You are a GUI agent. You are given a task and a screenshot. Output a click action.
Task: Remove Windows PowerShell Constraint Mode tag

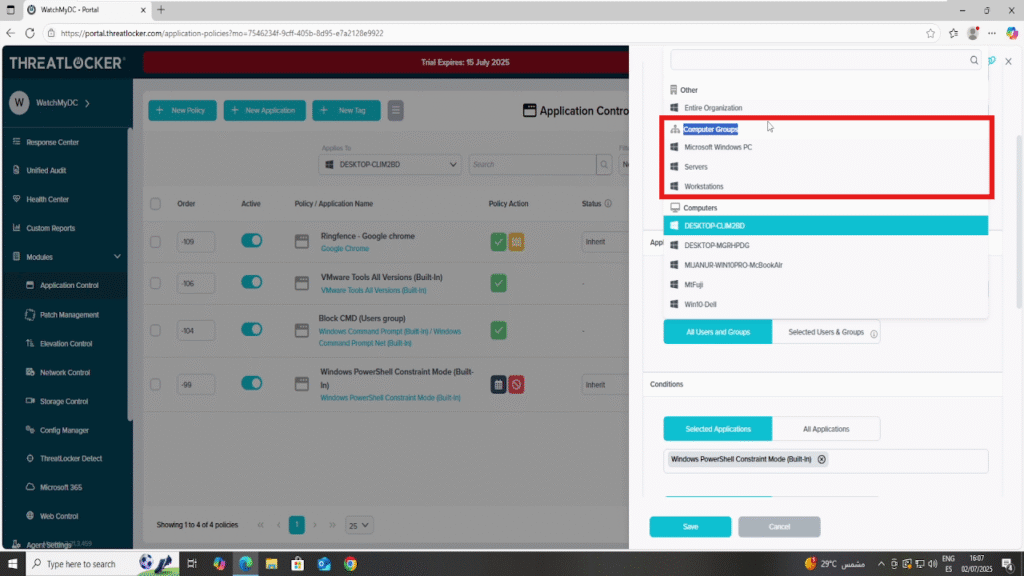(x=822, y=459)
